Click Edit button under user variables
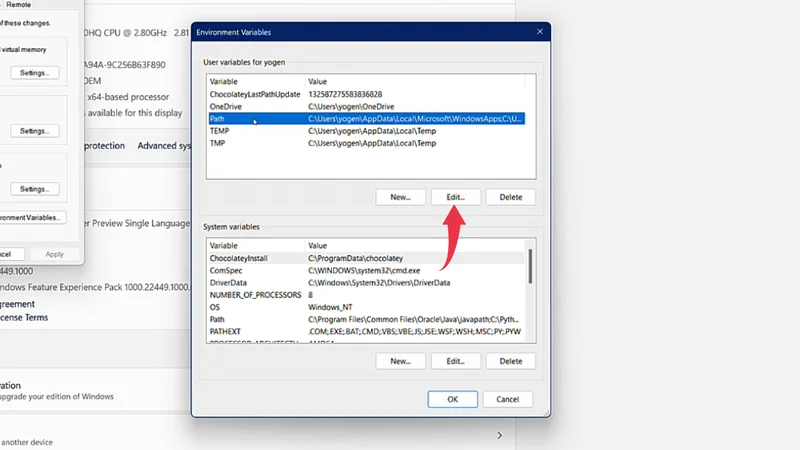Viewport: 800px width, 450px height. [x=456, y=197]
